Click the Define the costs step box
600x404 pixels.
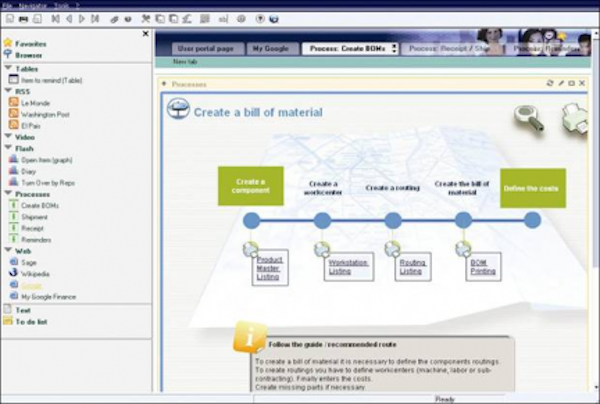click(533, 188)
